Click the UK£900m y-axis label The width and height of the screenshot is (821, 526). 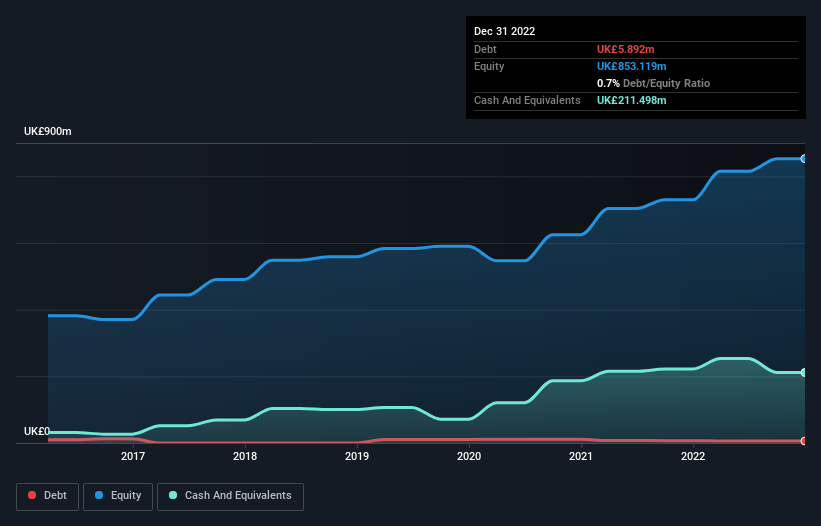click(48, 131)
